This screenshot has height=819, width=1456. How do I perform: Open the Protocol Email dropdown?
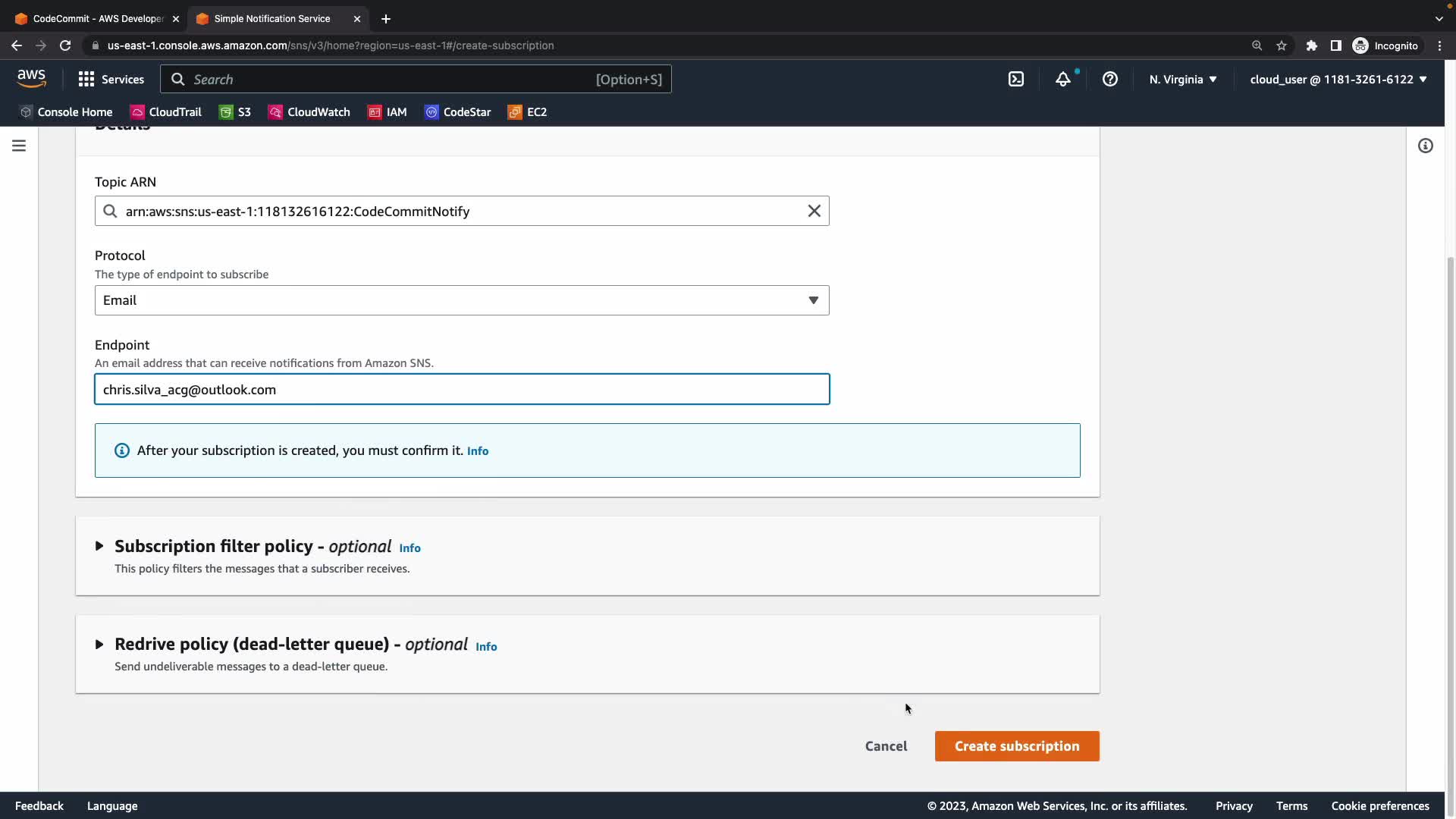pos(462,300)
